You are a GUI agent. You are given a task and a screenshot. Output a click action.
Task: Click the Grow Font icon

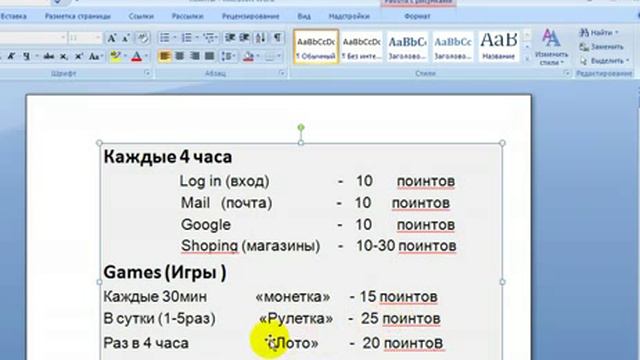pyautogui.click(x=111, y=38)
